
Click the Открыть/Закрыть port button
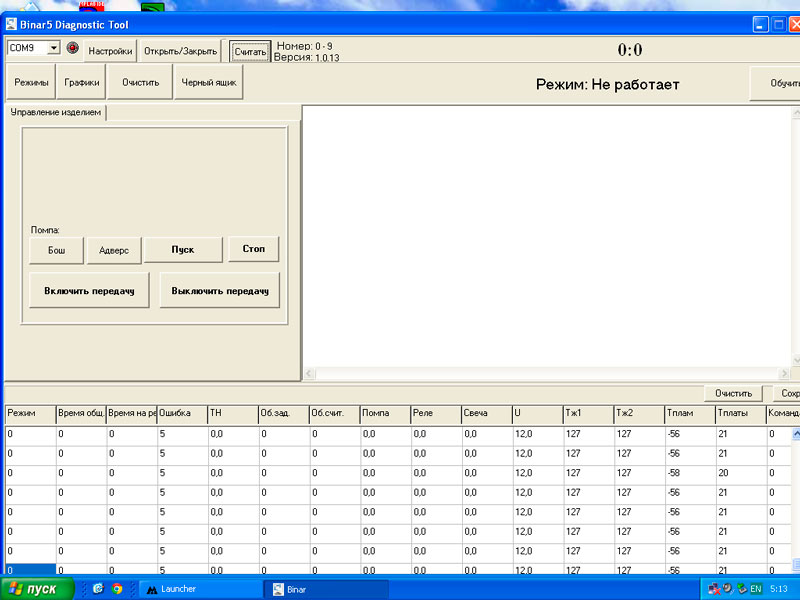(180, 51)
